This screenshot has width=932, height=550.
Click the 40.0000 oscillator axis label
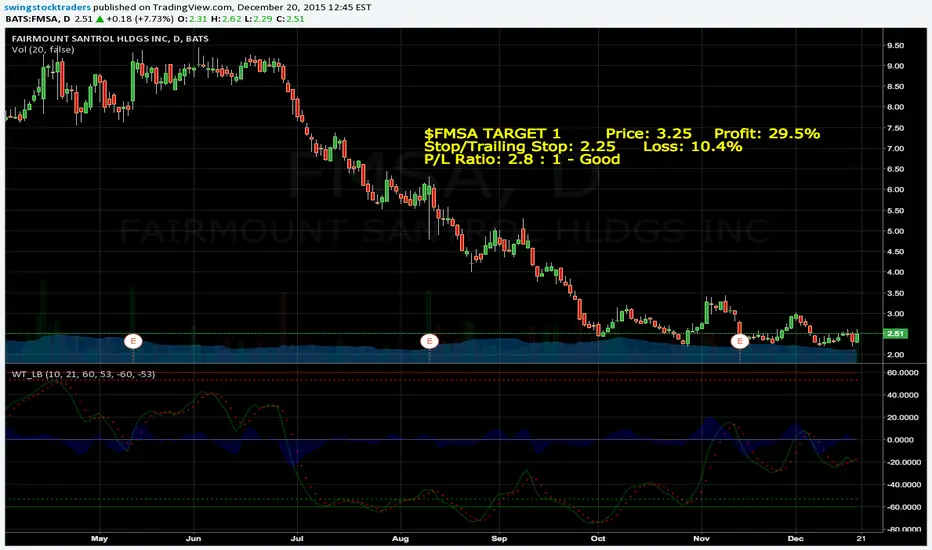pyautogui.click(x=903, y=395)
